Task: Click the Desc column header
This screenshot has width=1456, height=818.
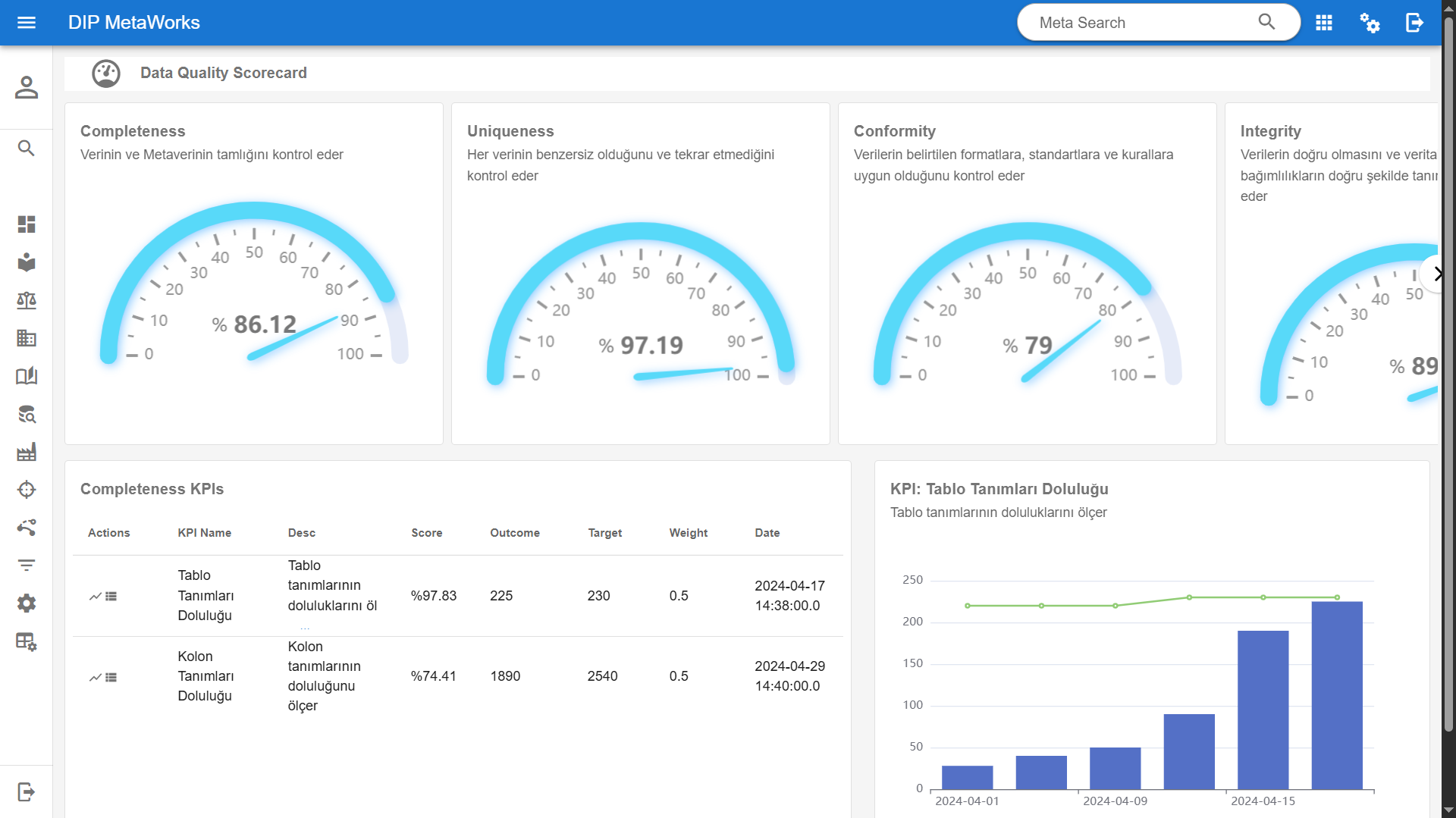Action: (302, 533)
